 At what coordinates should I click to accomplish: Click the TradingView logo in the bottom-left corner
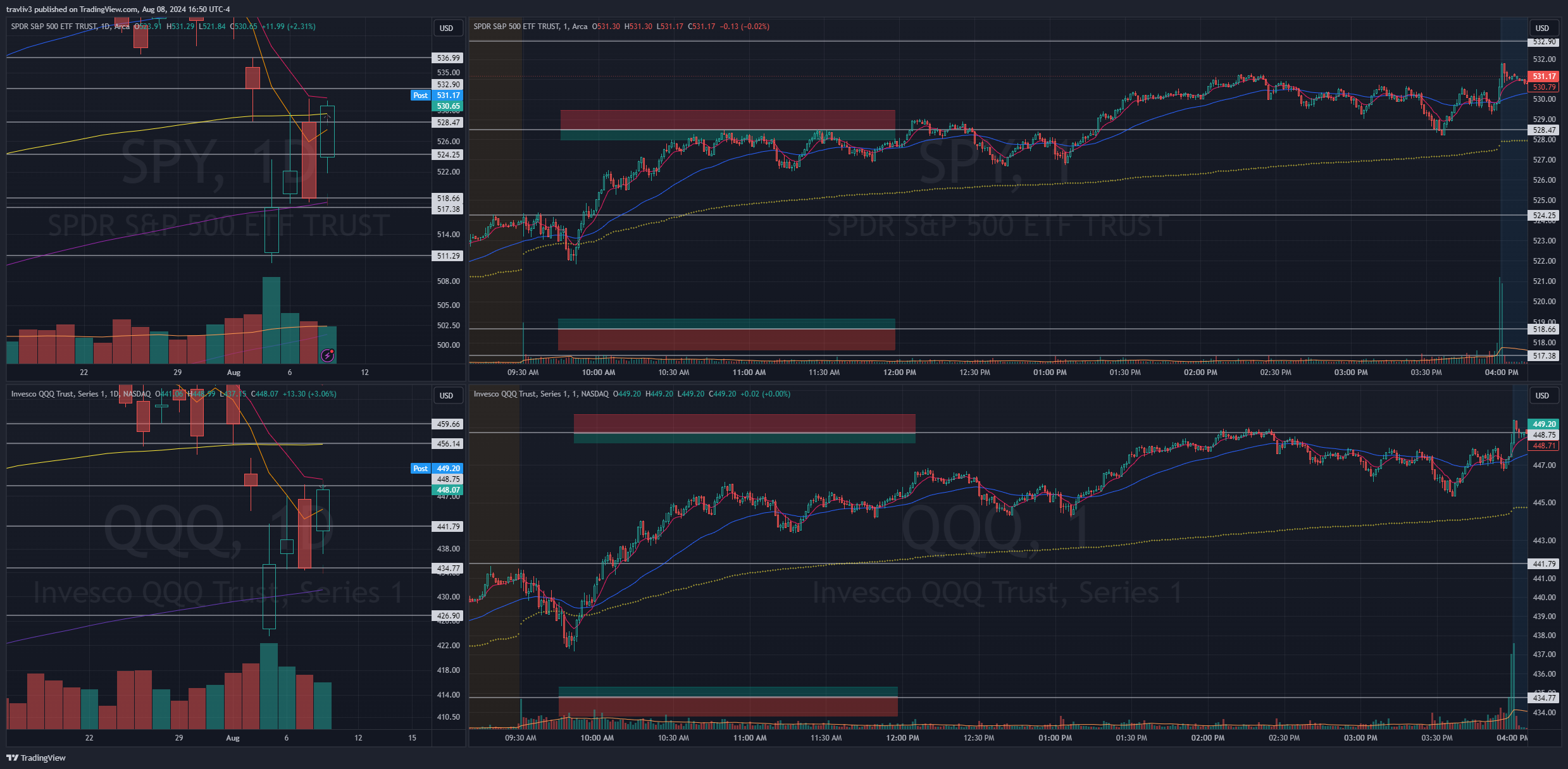click(36, 758)
